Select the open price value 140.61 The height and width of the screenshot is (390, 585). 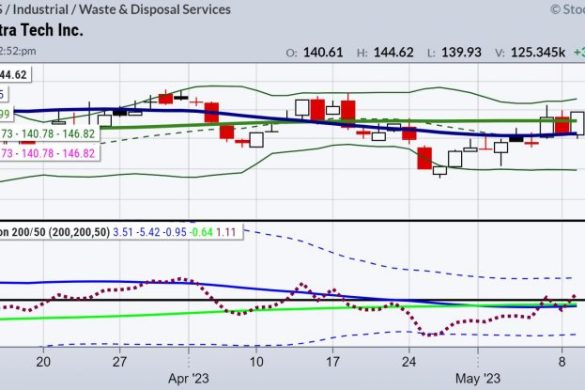pyautogui.click(x=323, y=53)
